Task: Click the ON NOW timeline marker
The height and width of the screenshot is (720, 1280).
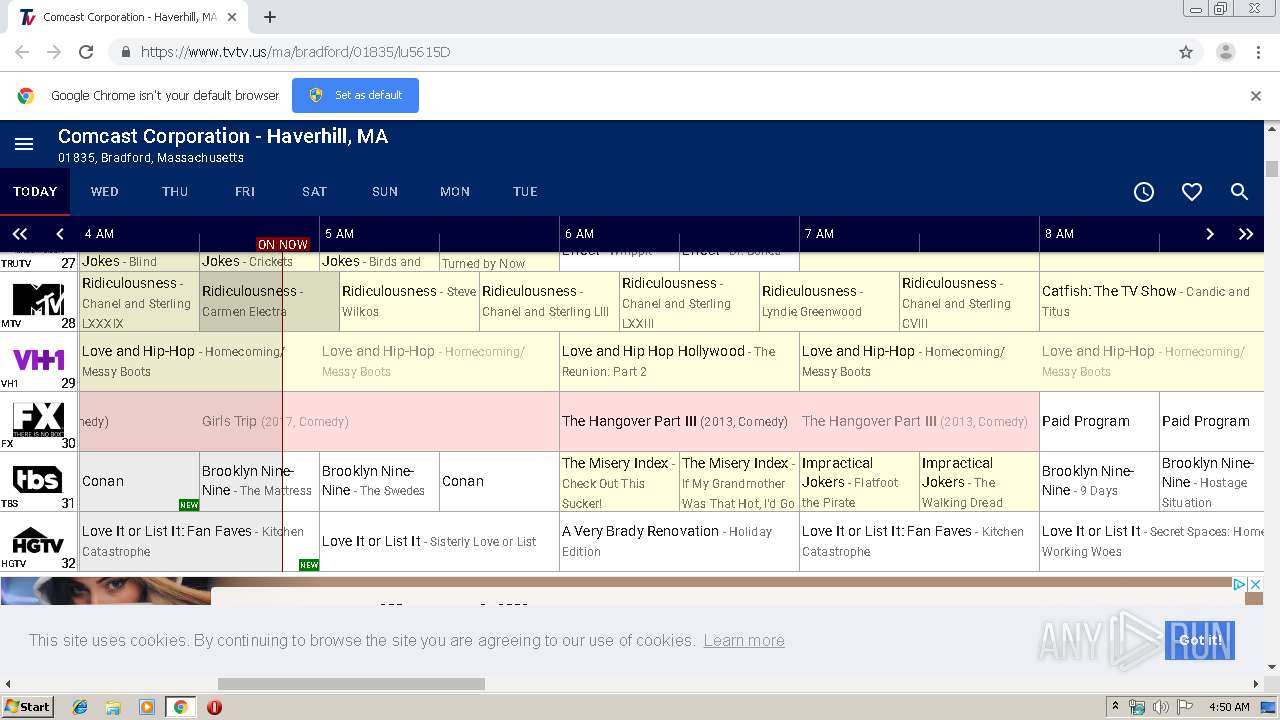Action: pos(283,244)
